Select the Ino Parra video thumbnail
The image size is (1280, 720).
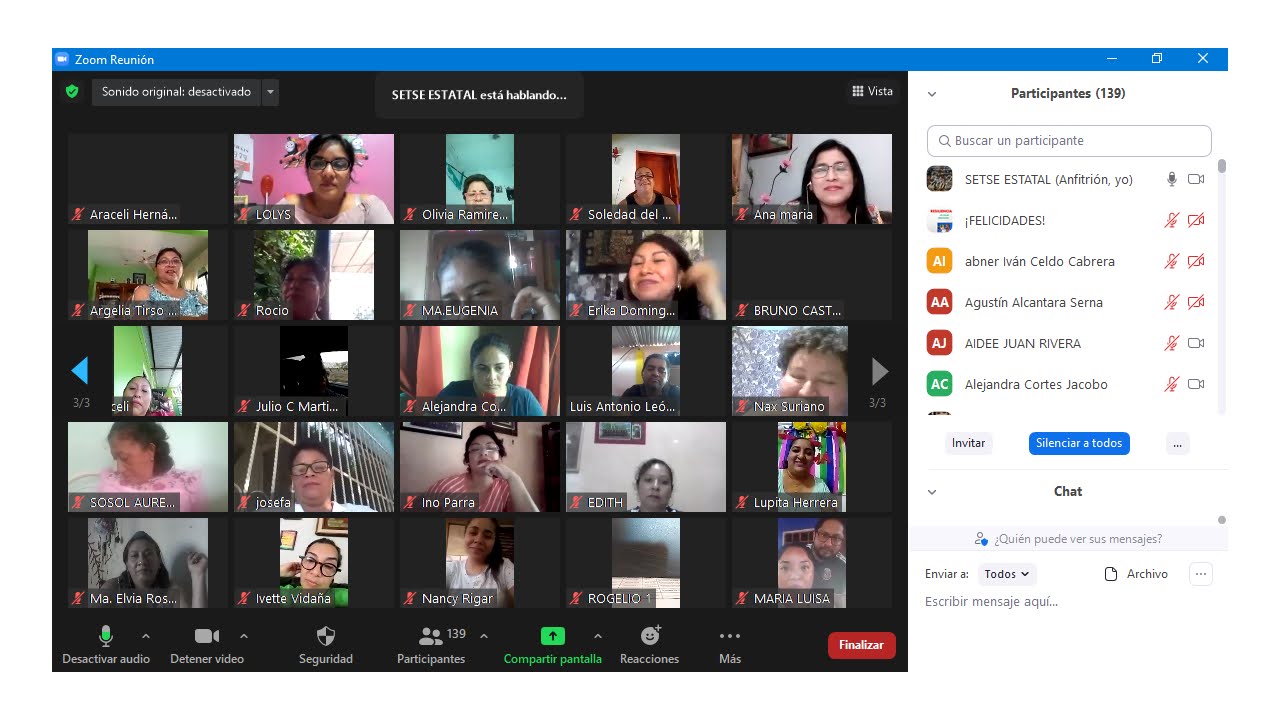point(480,467)
